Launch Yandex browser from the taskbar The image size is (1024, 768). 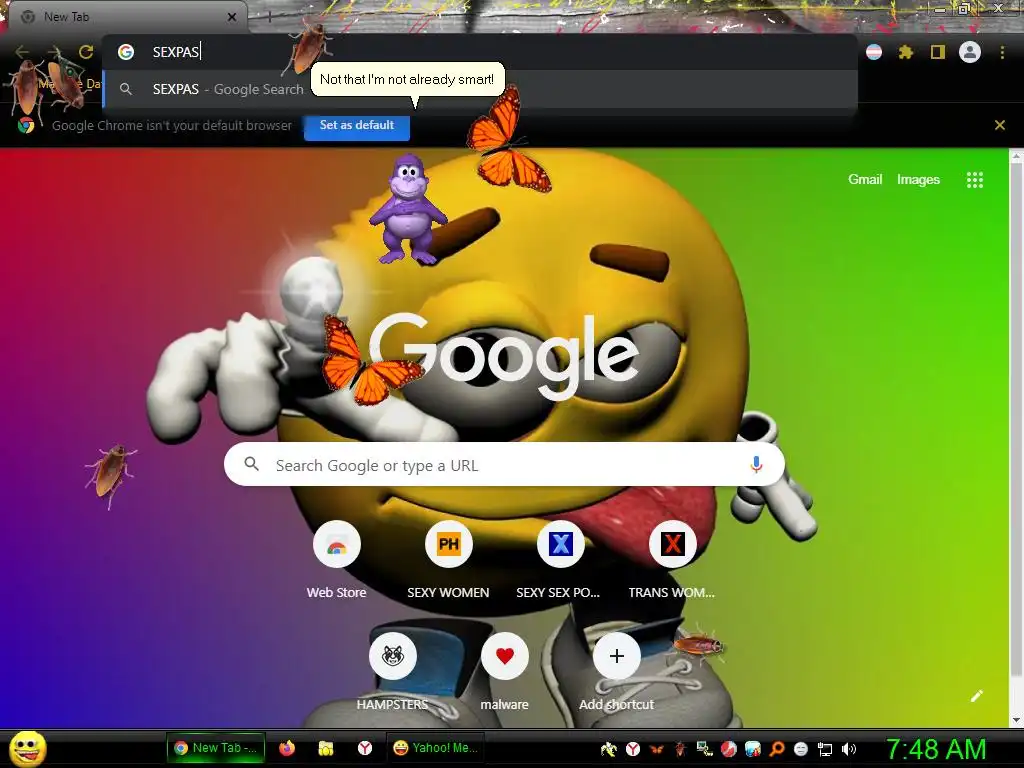[x=365, y=748]
